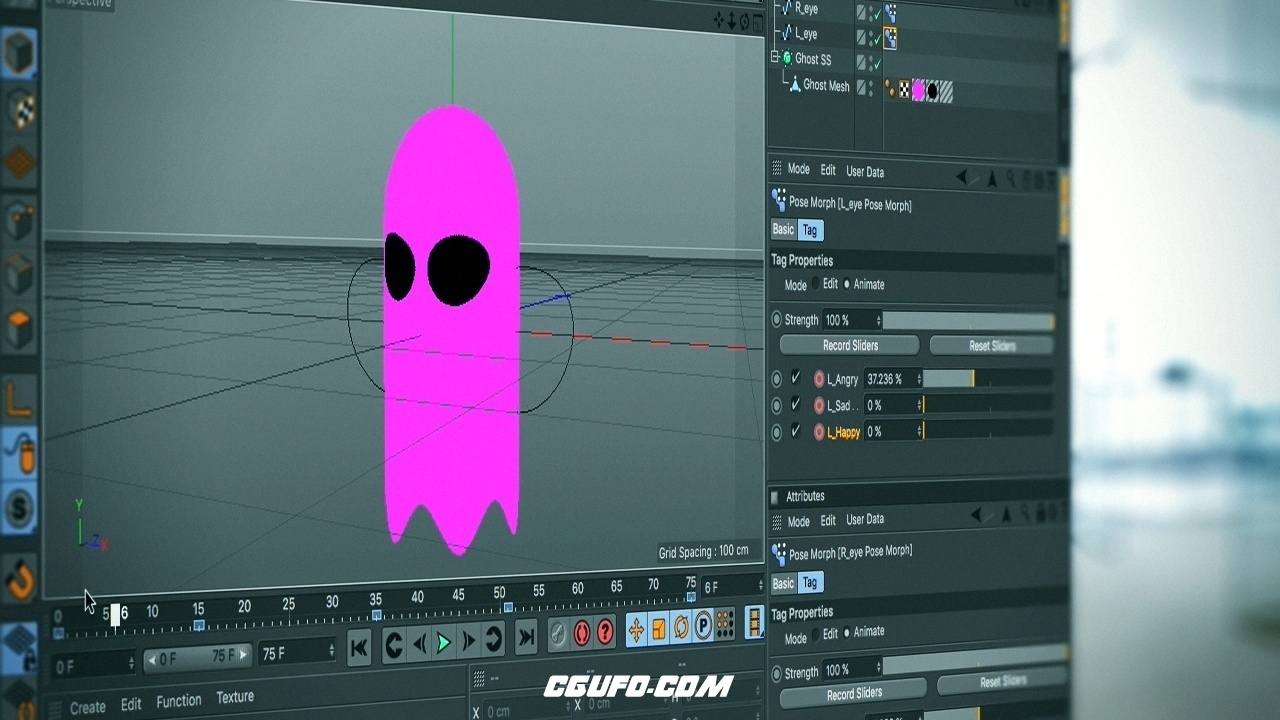Click the current frame 6 F stepper
The image size is (1280, 720).
[x=760, y=585]
